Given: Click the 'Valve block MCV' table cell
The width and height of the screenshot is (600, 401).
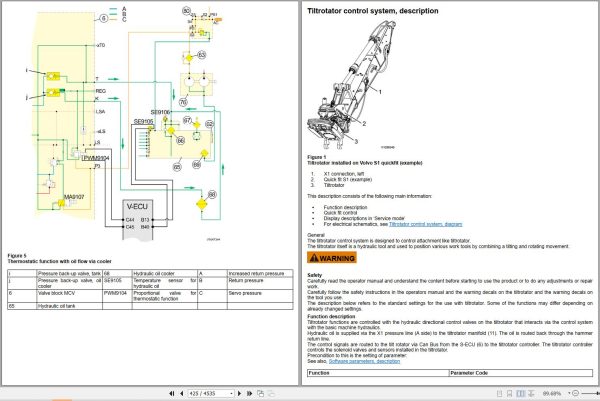Looking at the screenshot, I should tap(70, 296).
